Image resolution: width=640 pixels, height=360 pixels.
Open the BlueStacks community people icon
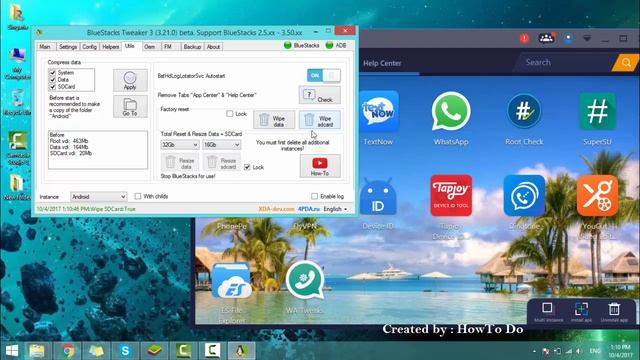(x=546, y=38)
